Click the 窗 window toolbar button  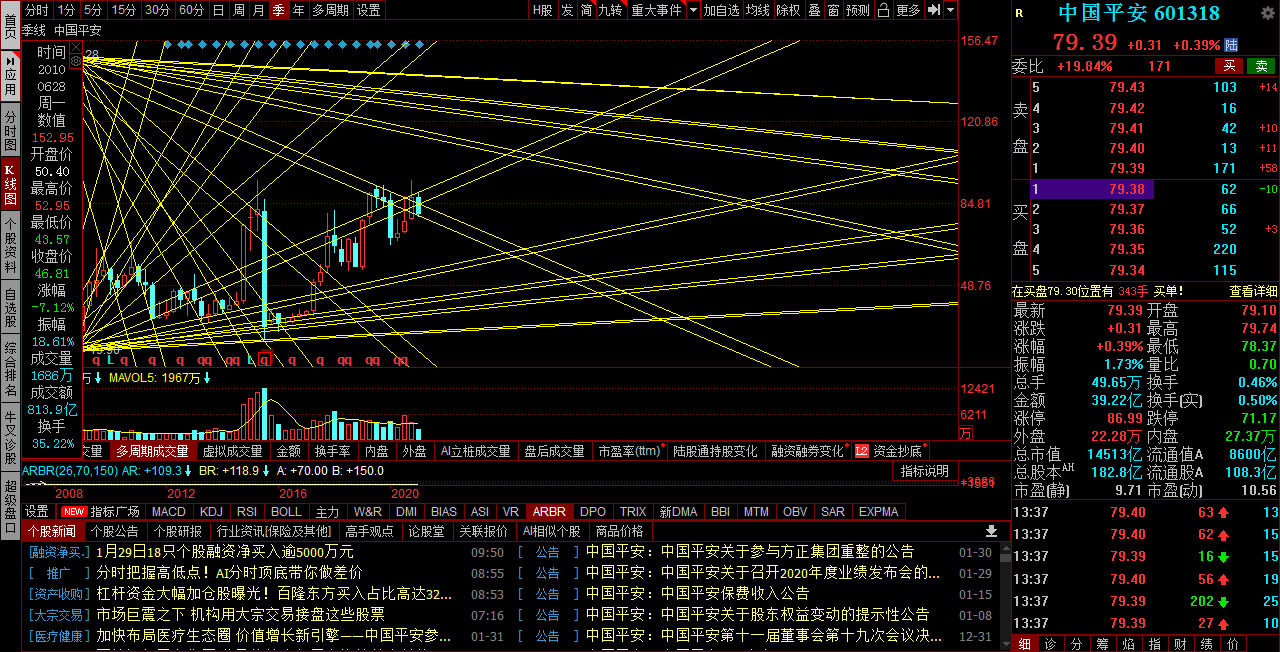pos(833,10)
